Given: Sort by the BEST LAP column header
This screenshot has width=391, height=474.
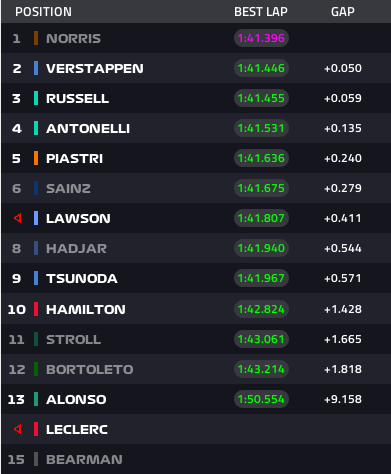Looking at the screenshot, I should tap(261, 12).
